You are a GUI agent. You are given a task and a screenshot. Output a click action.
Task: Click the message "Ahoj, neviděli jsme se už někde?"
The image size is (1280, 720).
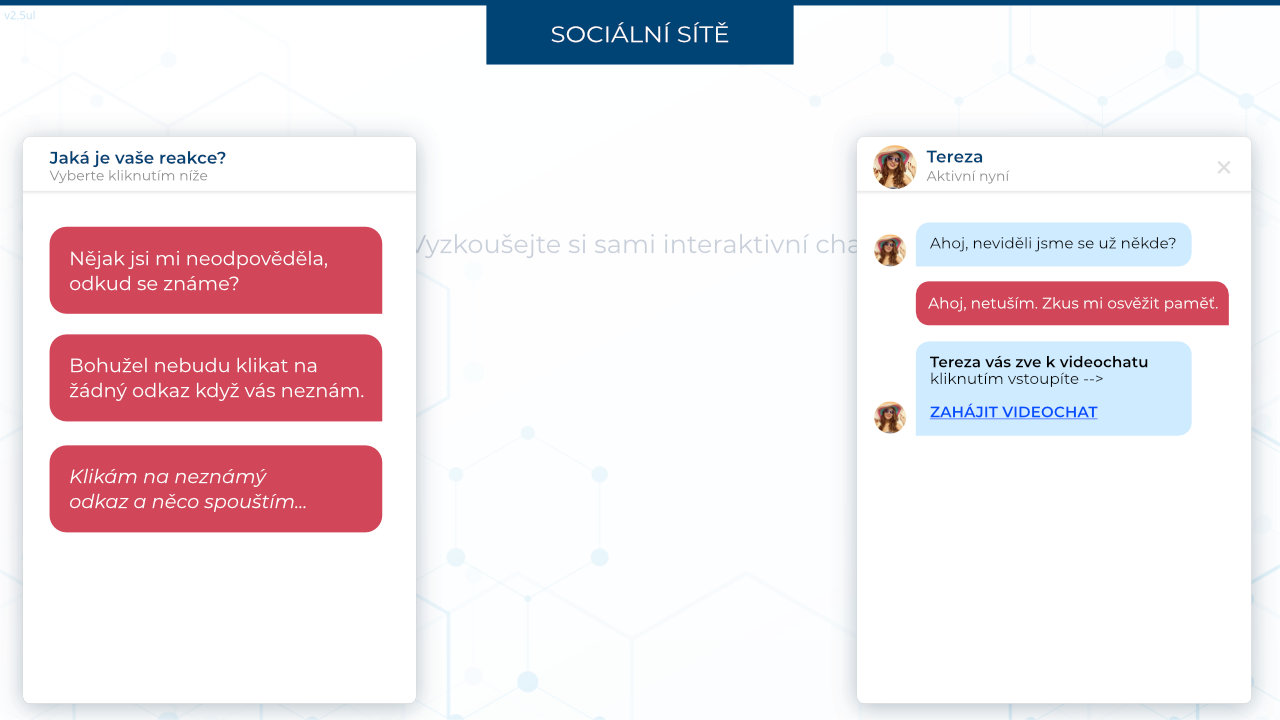[x=1052, y=243]
